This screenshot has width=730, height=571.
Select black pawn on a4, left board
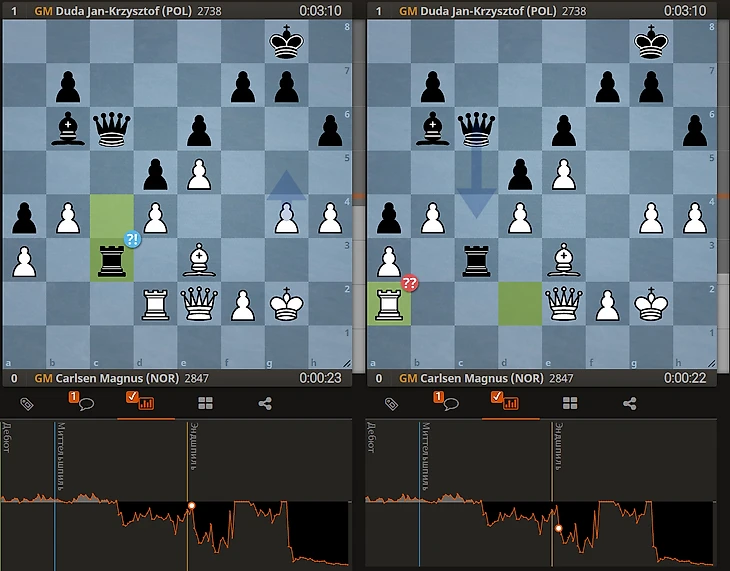[x=24, y=217]
